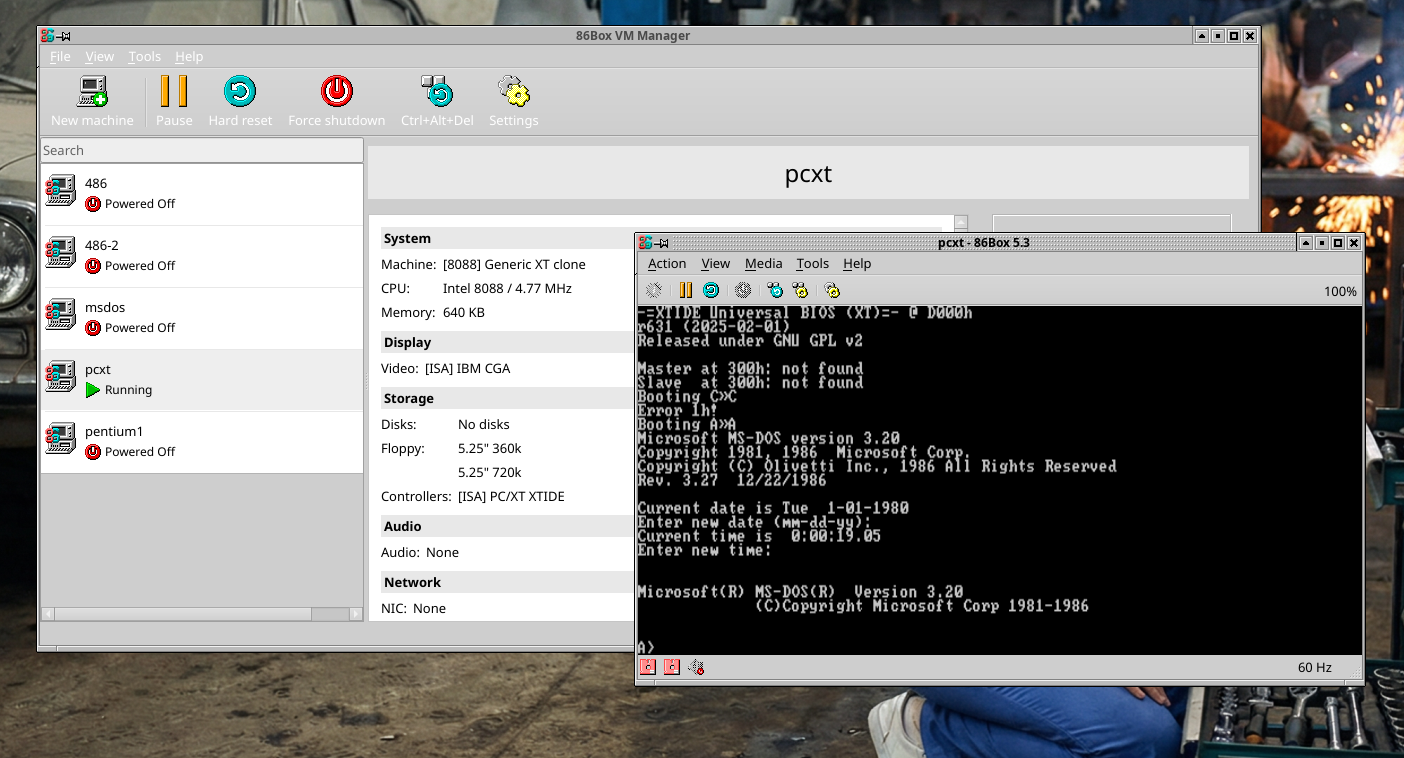Pause the VM from the Manager toolbar
Screen dimensions: 1404x758
[174, 92]
